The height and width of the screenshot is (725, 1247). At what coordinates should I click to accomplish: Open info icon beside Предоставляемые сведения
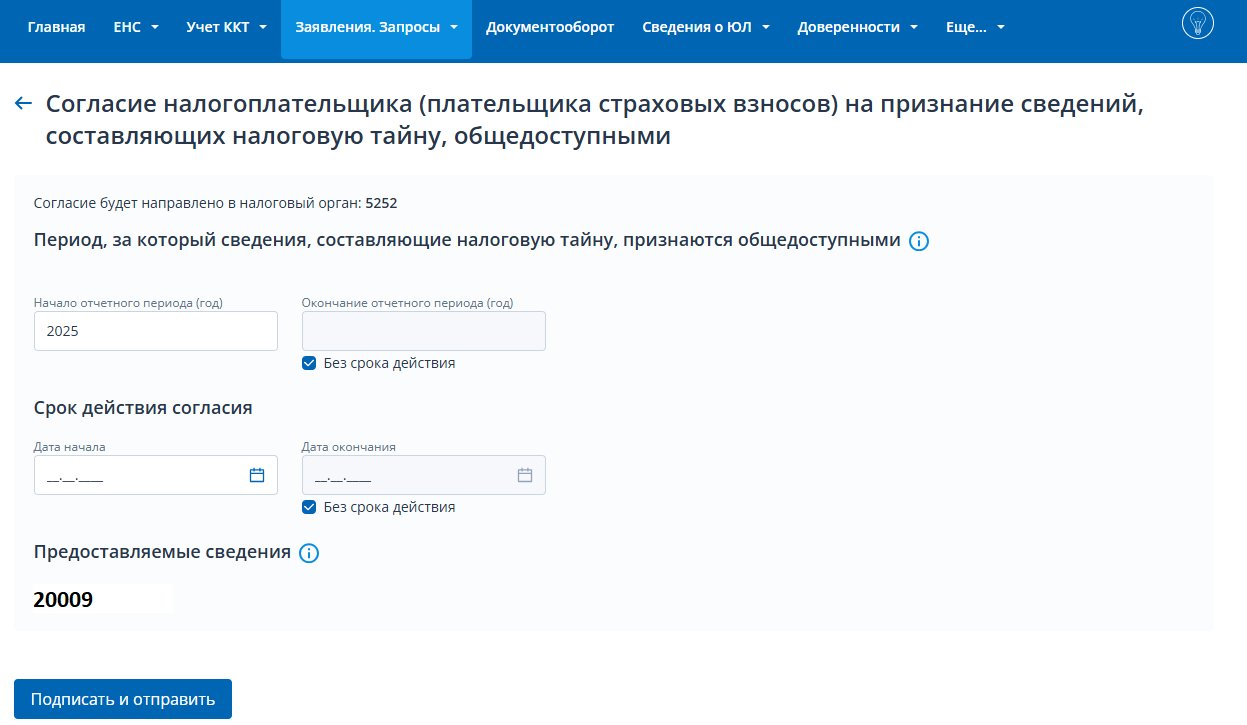pyautogui.click(x=309, y=553)
